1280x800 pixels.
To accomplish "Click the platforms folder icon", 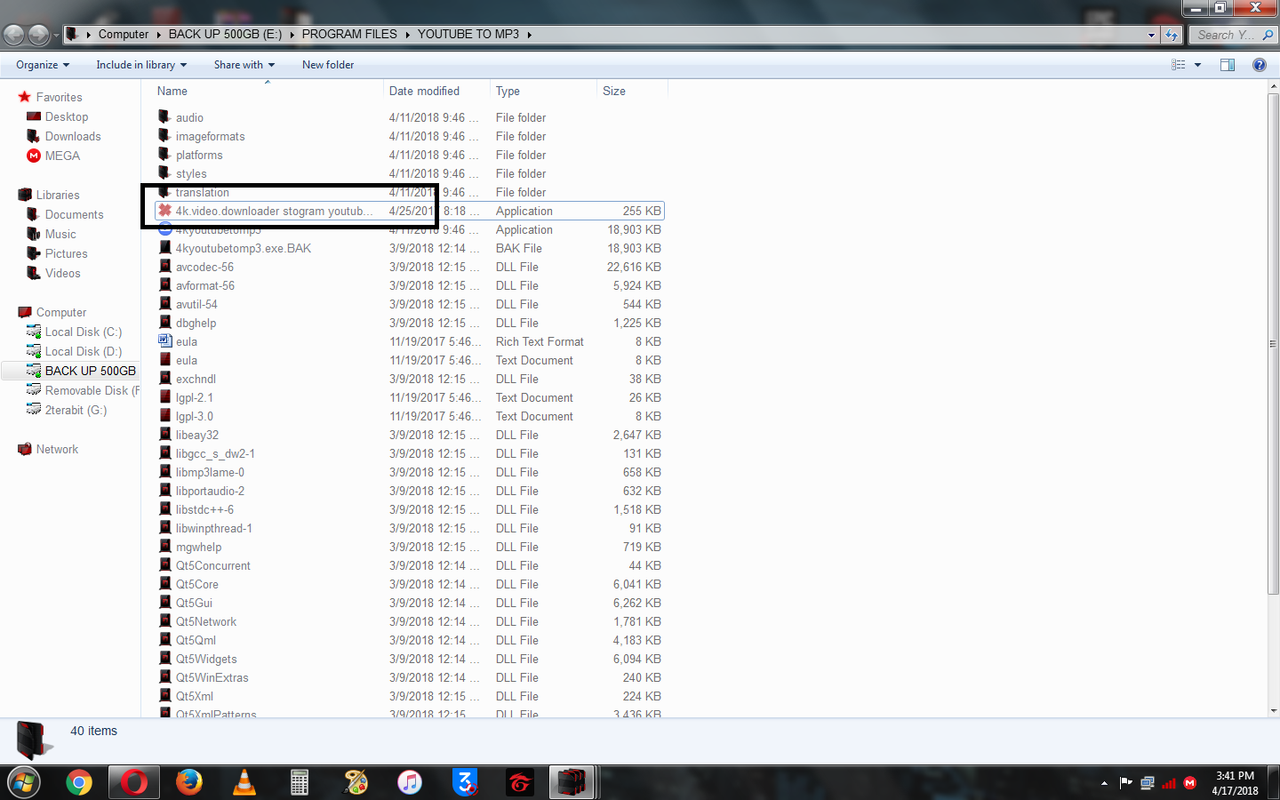I will point(165,155).
